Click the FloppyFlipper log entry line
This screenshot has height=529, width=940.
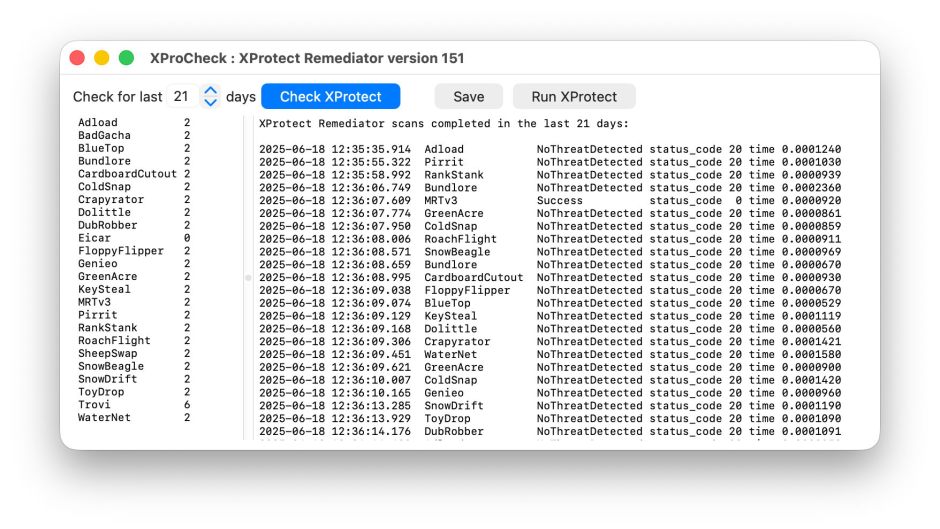549,291
